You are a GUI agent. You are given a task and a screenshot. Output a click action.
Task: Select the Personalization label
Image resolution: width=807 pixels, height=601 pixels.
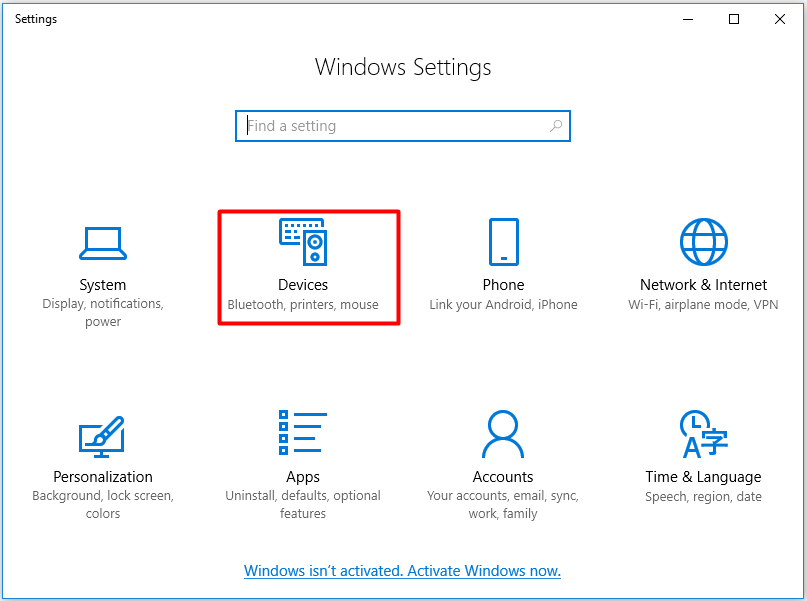103,476
